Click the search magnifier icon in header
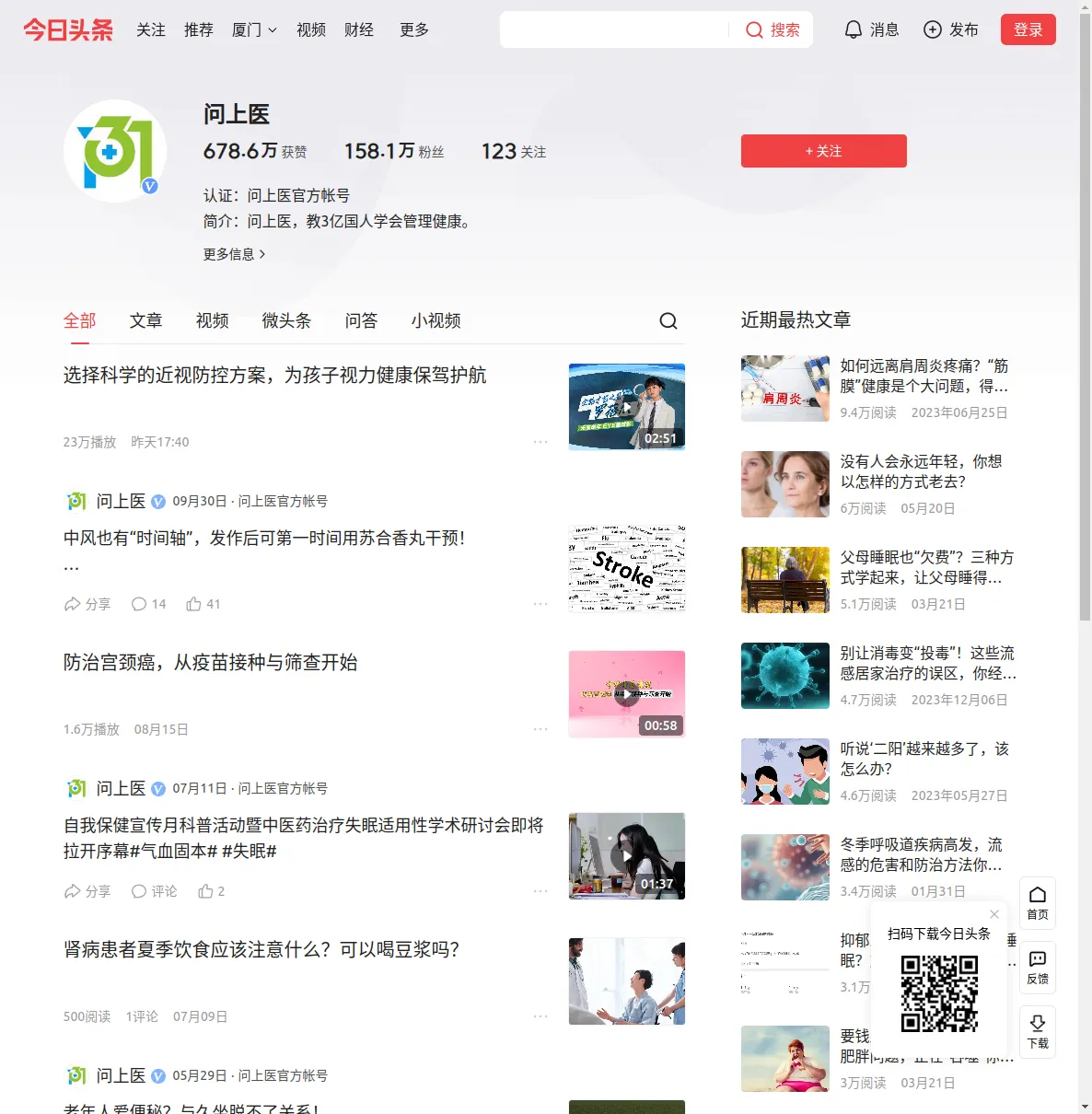This screenshot has width=1092, height=1114. click(x=754, y=30)
